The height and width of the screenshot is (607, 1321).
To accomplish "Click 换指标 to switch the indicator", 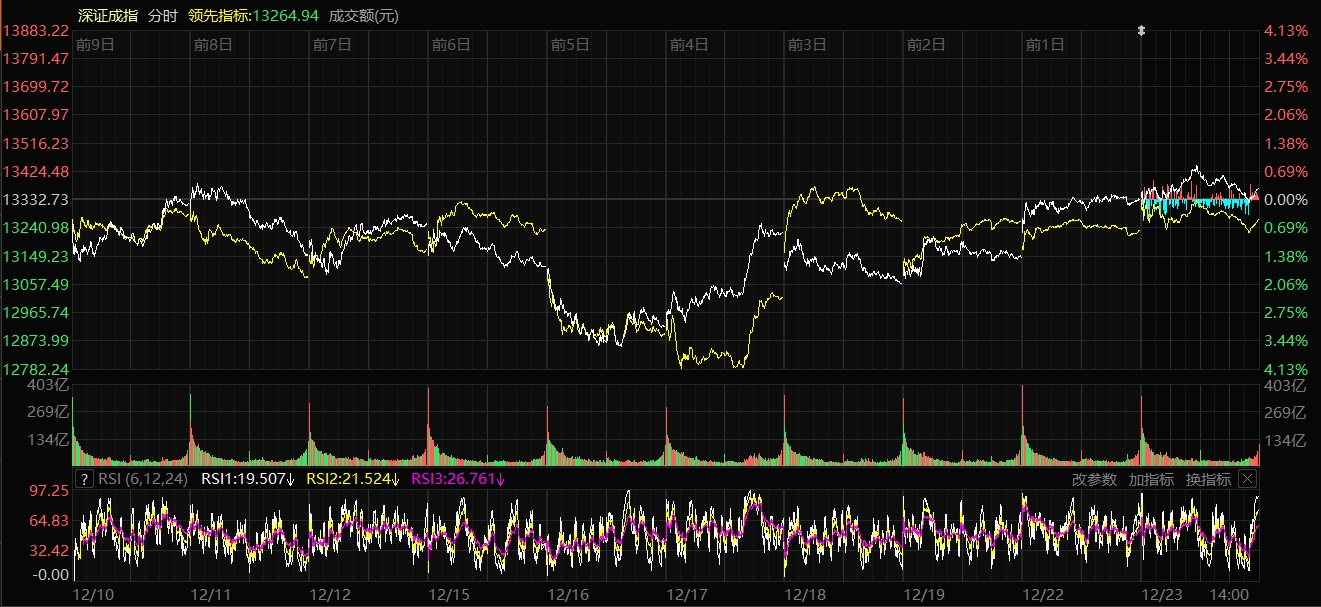I will 1208,479.
